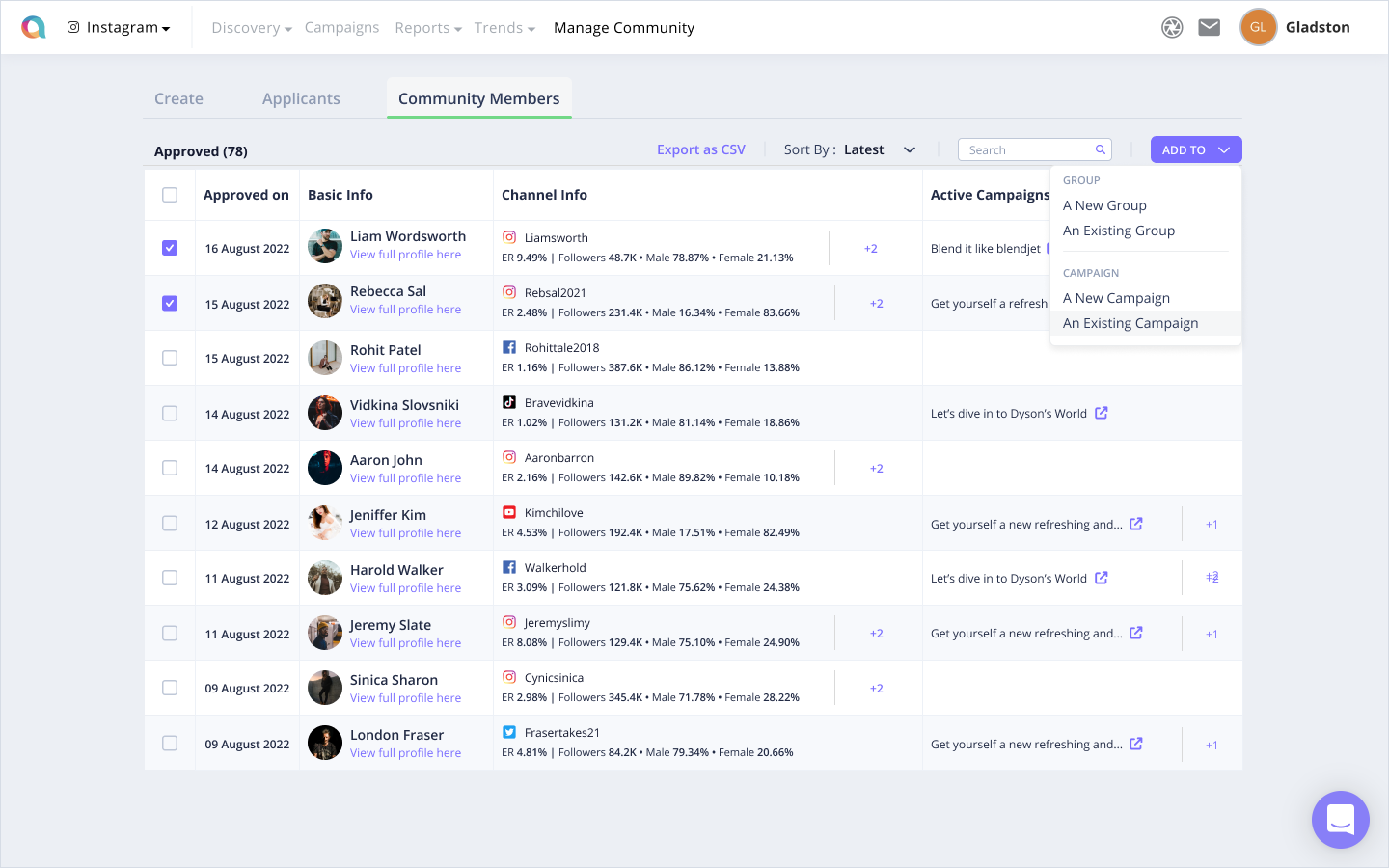
Task: View full profile of Harold Walker
Action: click(x=405, y=588)
